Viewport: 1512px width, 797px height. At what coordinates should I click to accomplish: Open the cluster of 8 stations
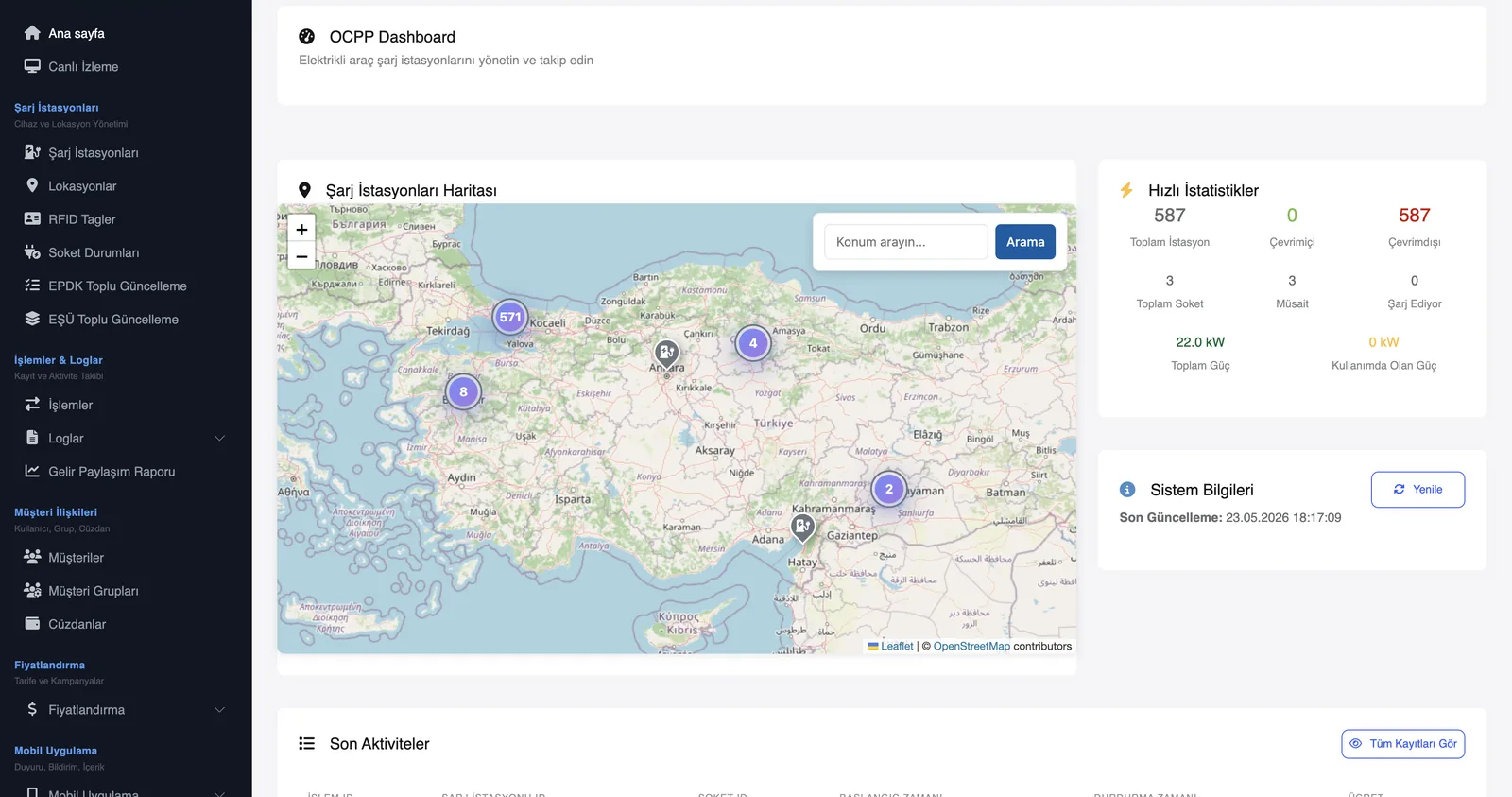click(463, 391)
